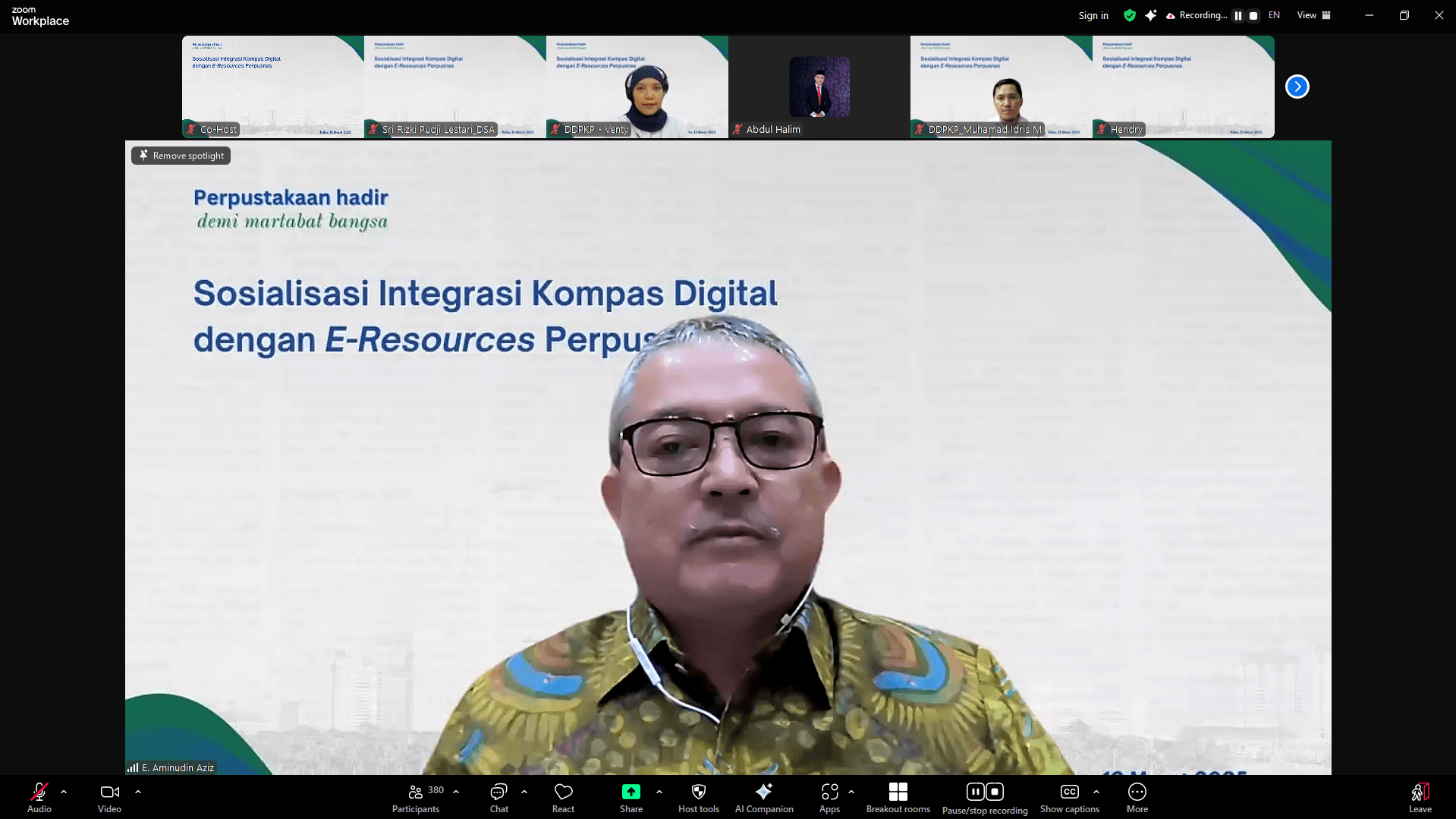This screenshot has height=819, width=1456.
Task: Select Abdul Halim's thumbnail
Action: [819, 87]
